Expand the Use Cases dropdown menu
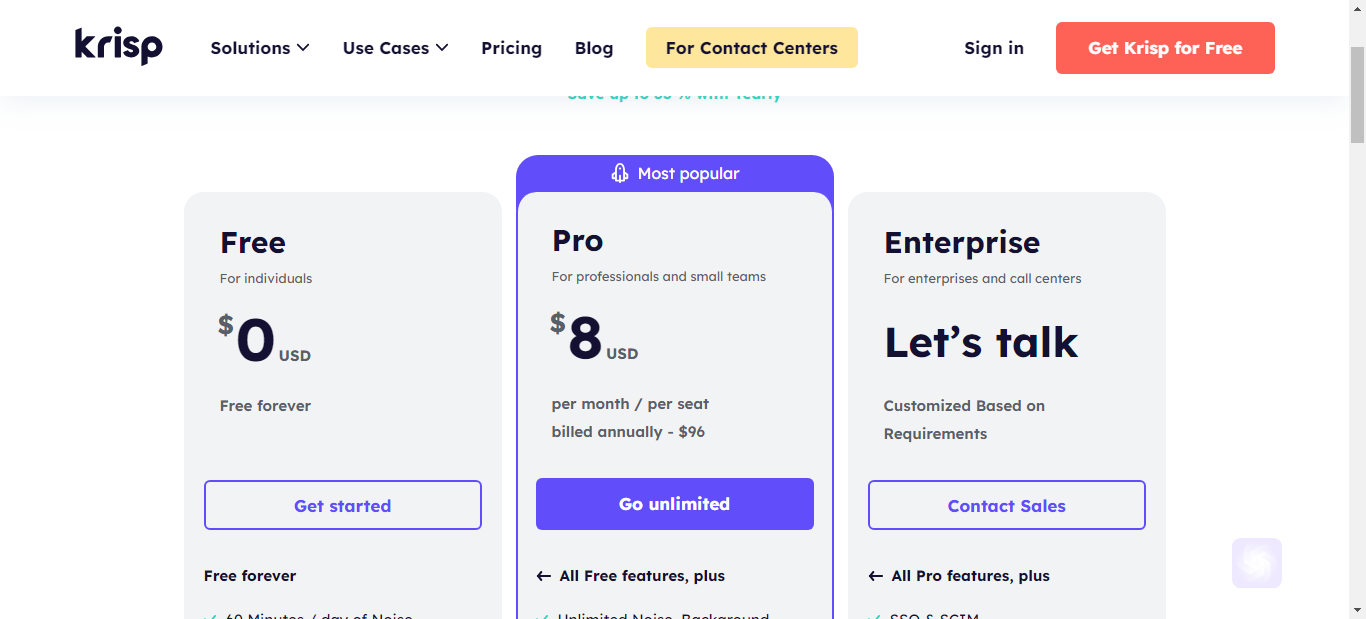Image resolution: width=1366 pixels, height=619 pixels. pos(395,48)
